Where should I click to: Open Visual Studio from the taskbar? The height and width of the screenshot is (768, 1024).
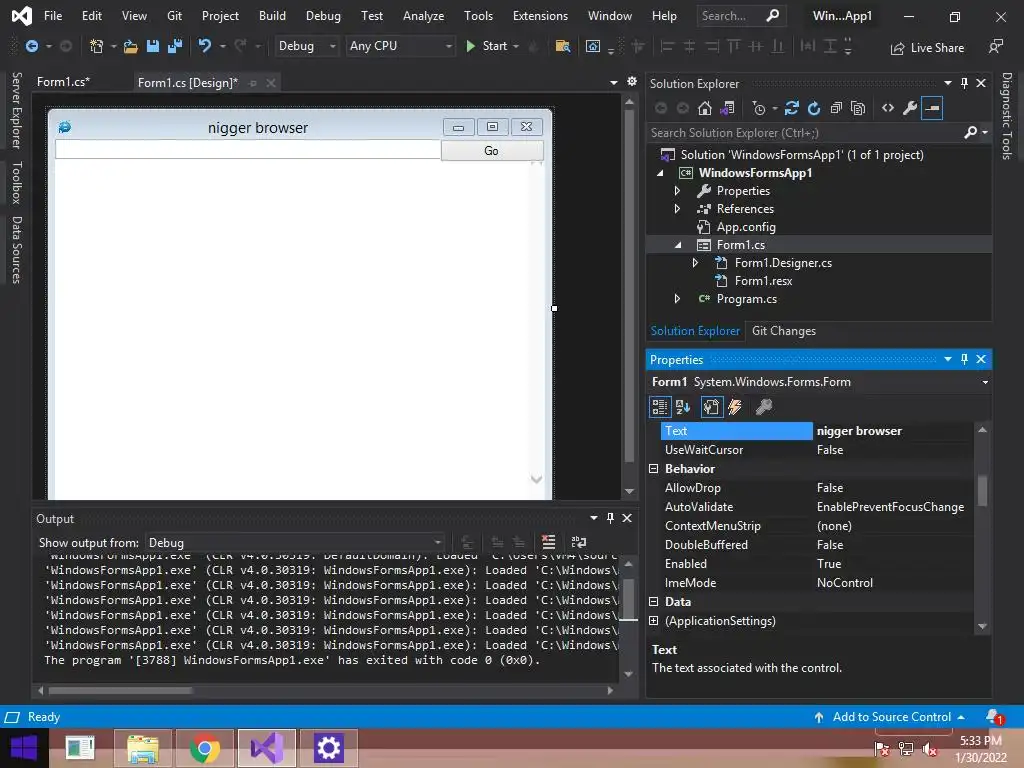(266, 748)
